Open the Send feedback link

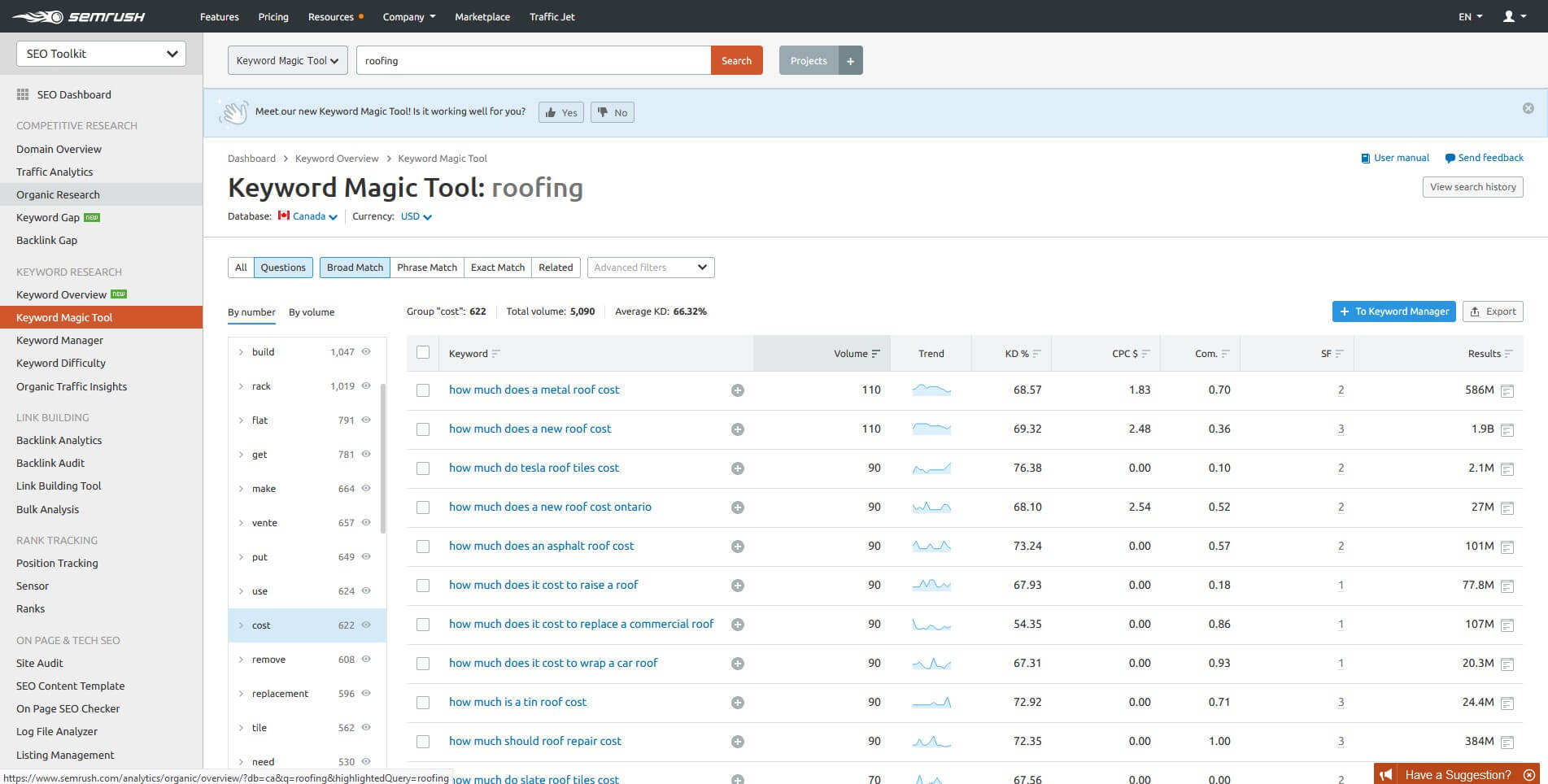1485,158
